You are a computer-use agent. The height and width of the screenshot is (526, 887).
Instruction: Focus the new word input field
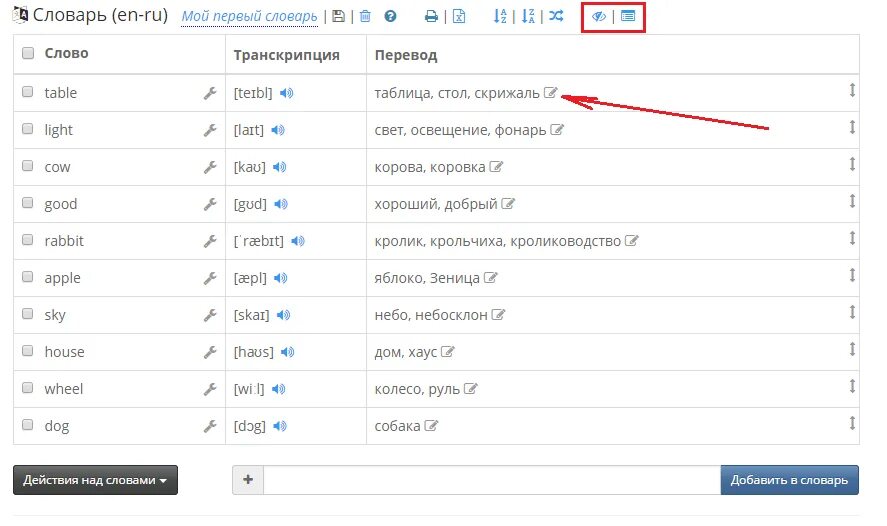492,480
